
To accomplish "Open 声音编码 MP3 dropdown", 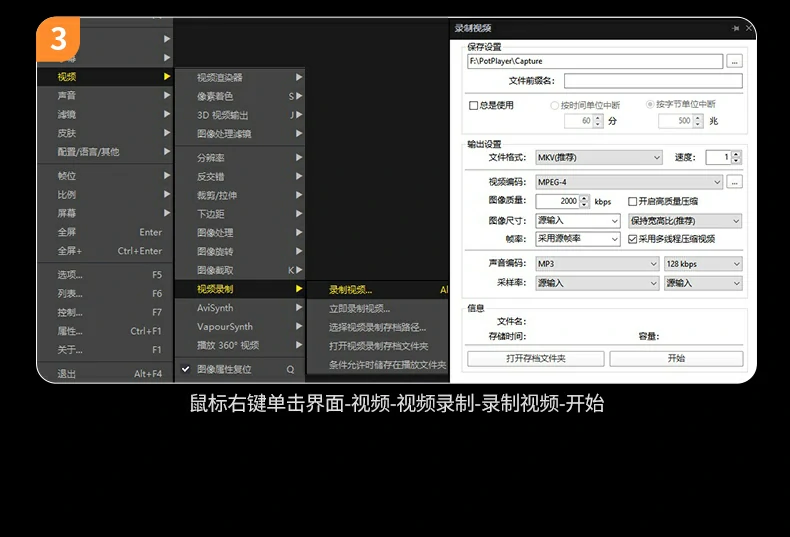I will [x=598, y=263].
